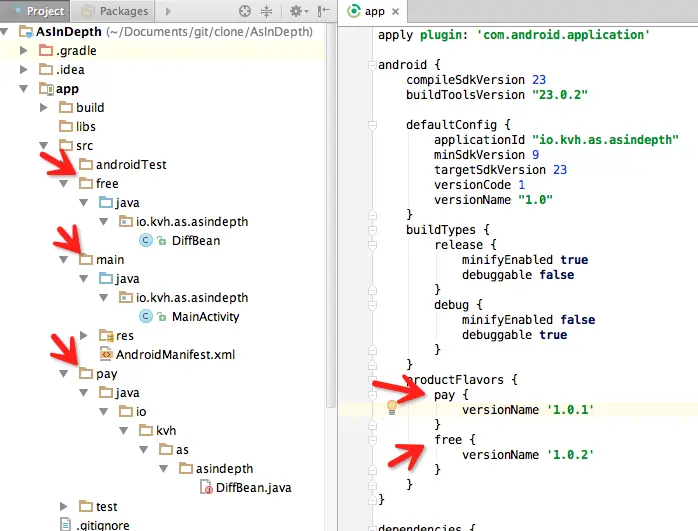Fold the android block in the gutter
The height and width of the screenshot is (531, 698).
pyautogui.click(x=373, y=65)
